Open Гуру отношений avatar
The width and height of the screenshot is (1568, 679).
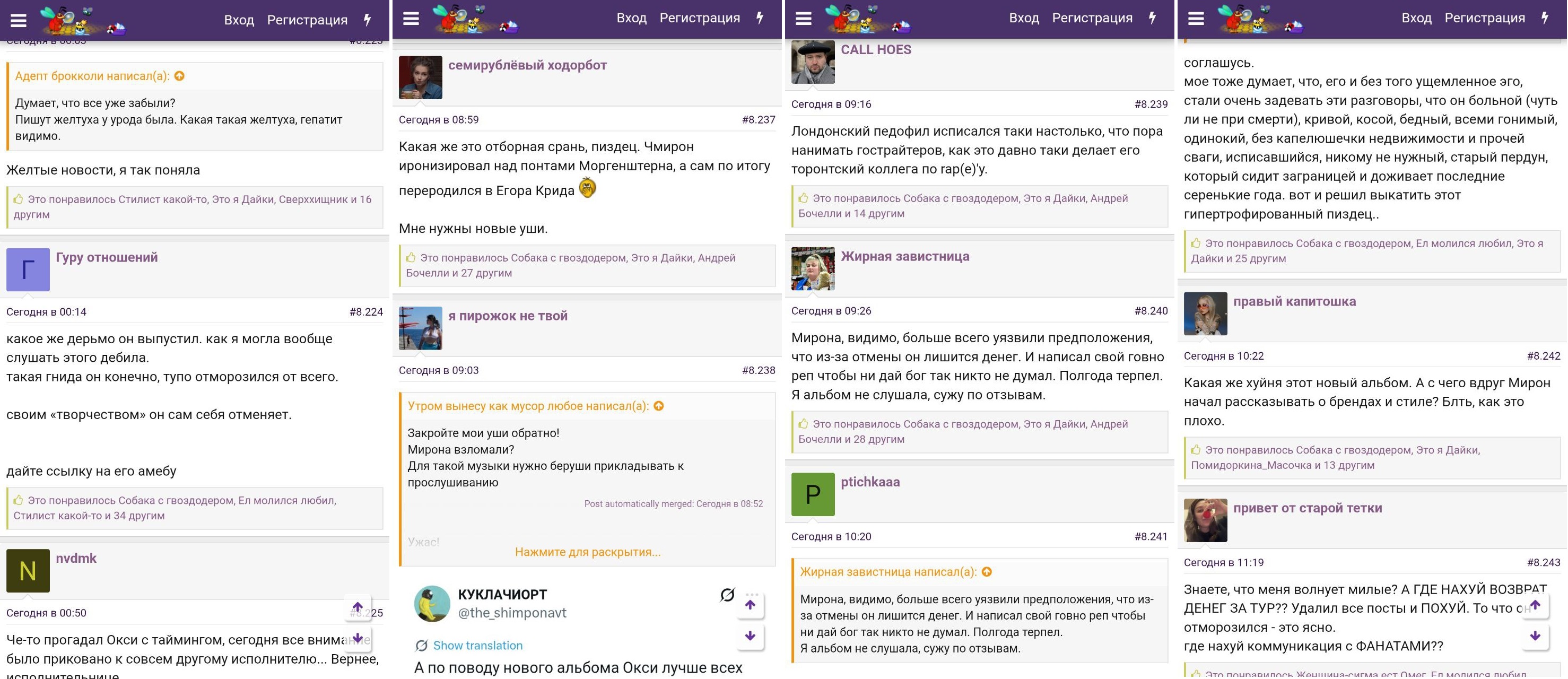click(x=28, y=270)
